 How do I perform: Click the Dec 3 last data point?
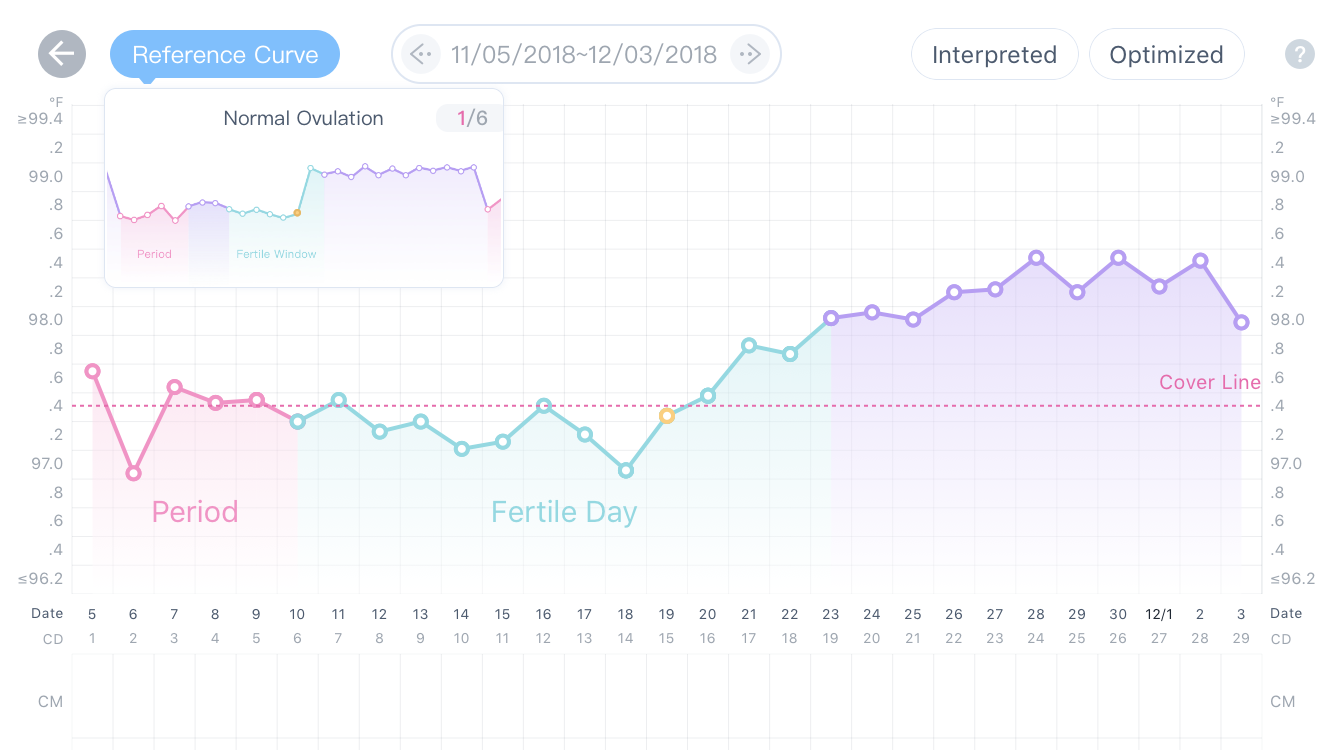tap(1241, 322)
